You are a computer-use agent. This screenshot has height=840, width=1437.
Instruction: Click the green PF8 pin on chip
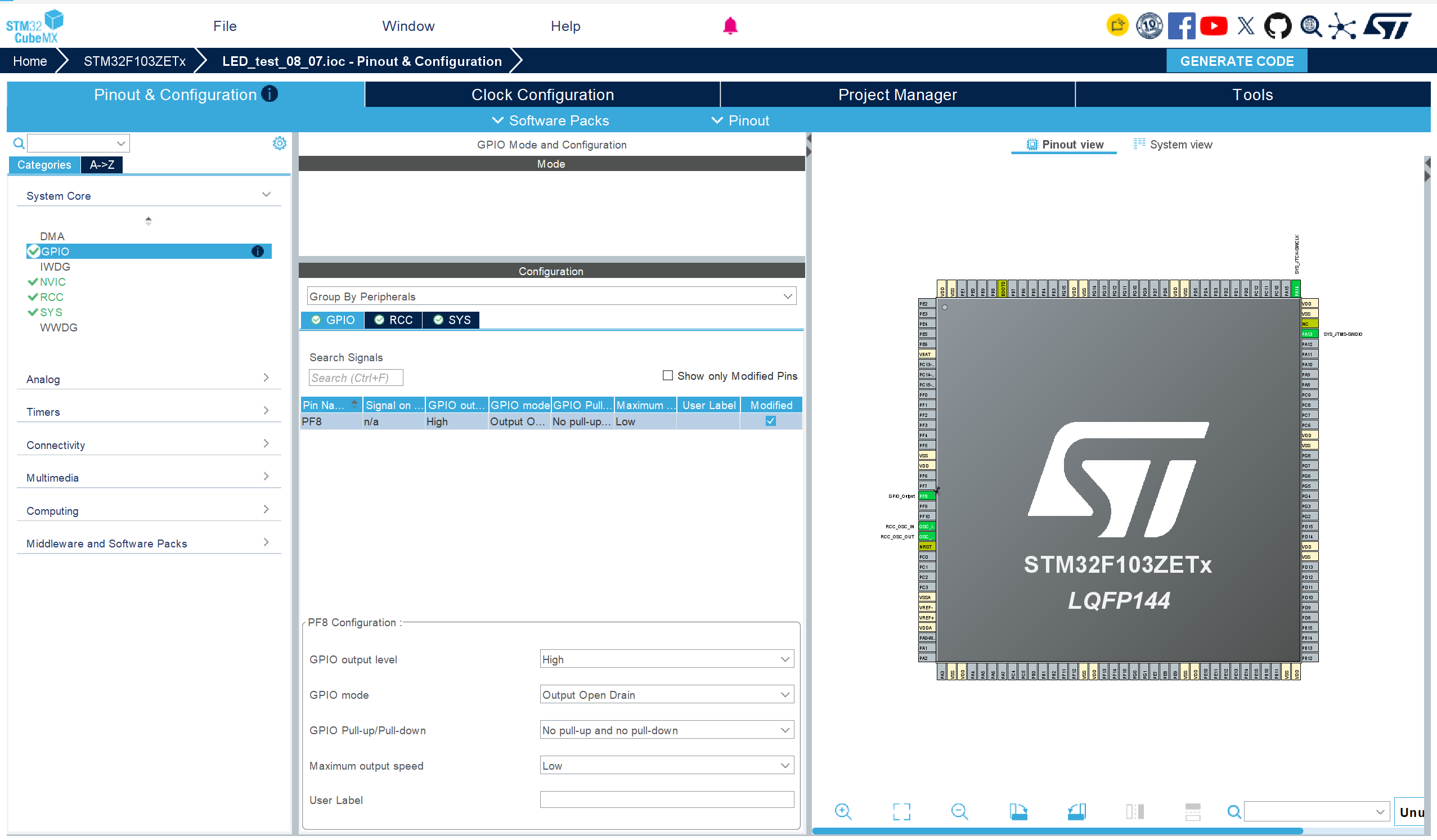[927, 496]
